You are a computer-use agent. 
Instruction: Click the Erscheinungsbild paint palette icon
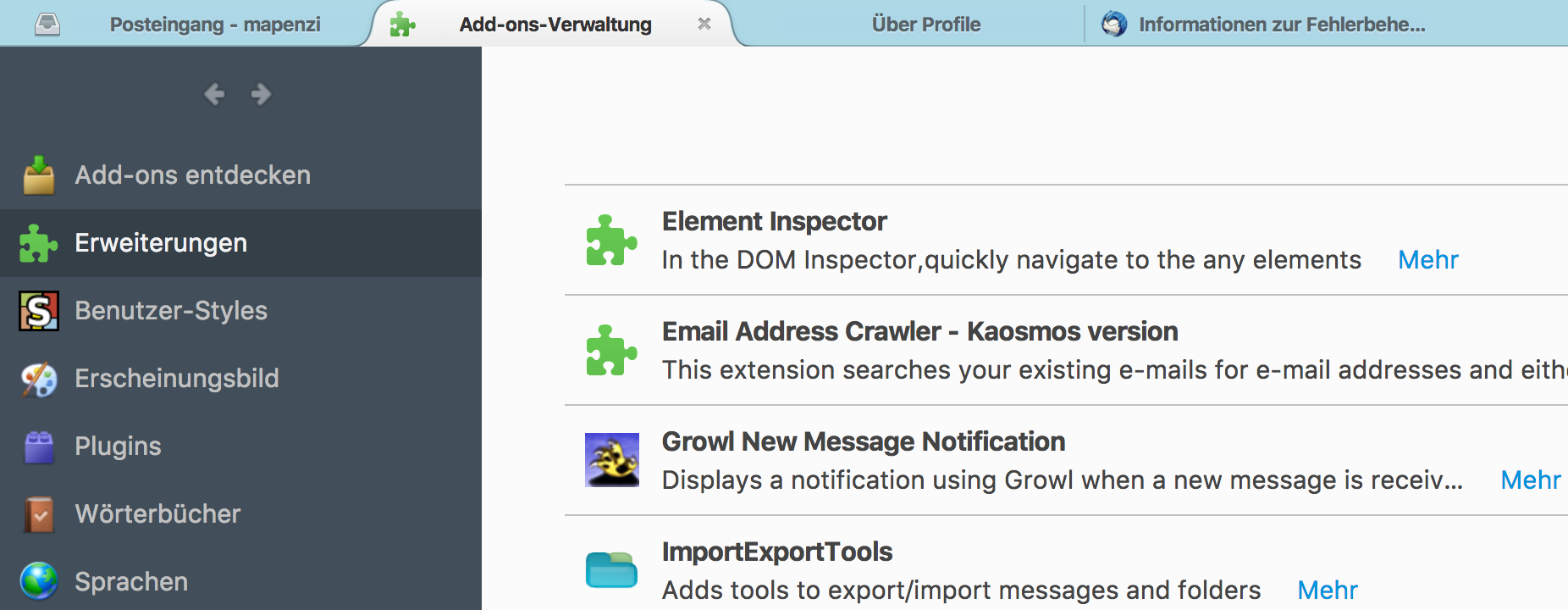tap(39, 379)
